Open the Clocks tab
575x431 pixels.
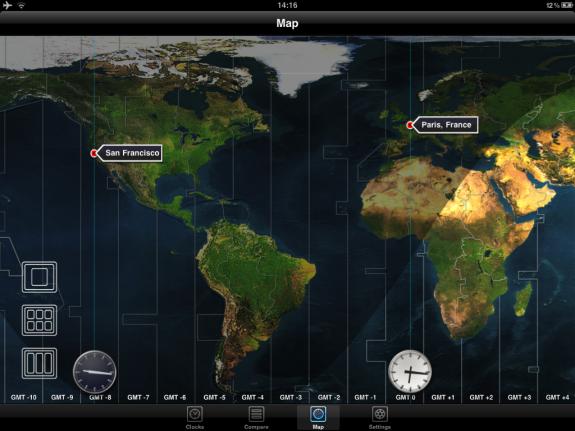coord(195,417)
